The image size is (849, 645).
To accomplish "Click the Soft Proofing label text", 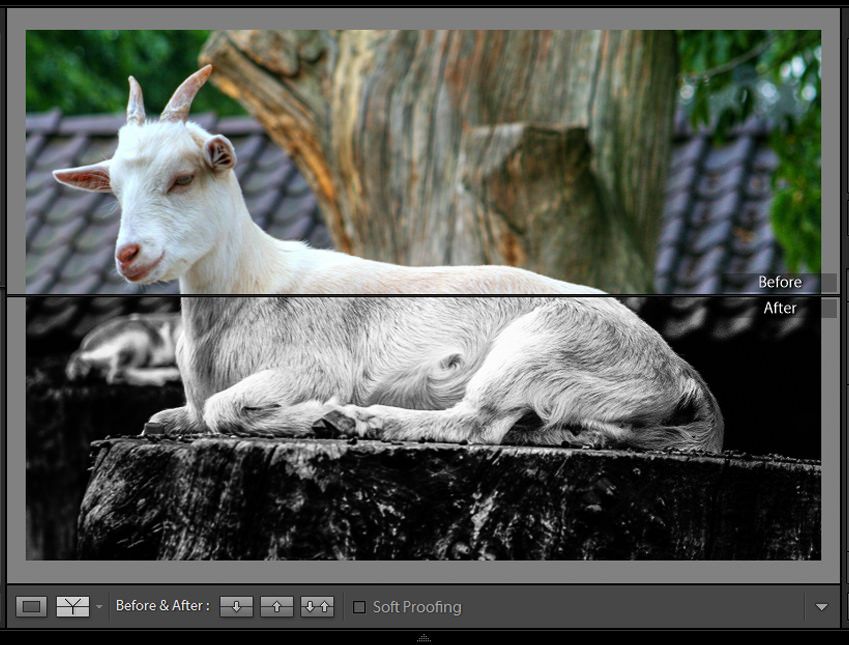I will click(x=417, y=607).
